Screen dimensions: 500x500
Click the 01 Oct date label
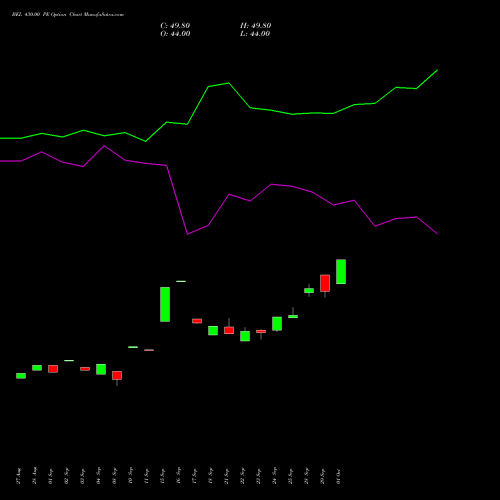339,476
